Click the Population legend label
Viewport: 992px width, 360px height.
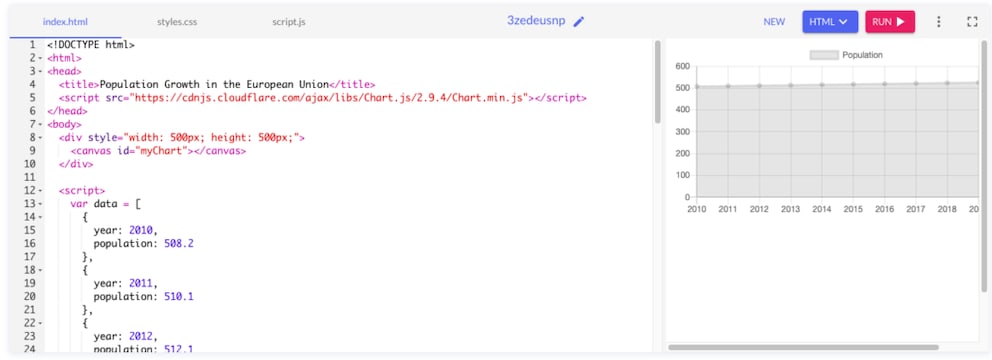tap(862, 55)
